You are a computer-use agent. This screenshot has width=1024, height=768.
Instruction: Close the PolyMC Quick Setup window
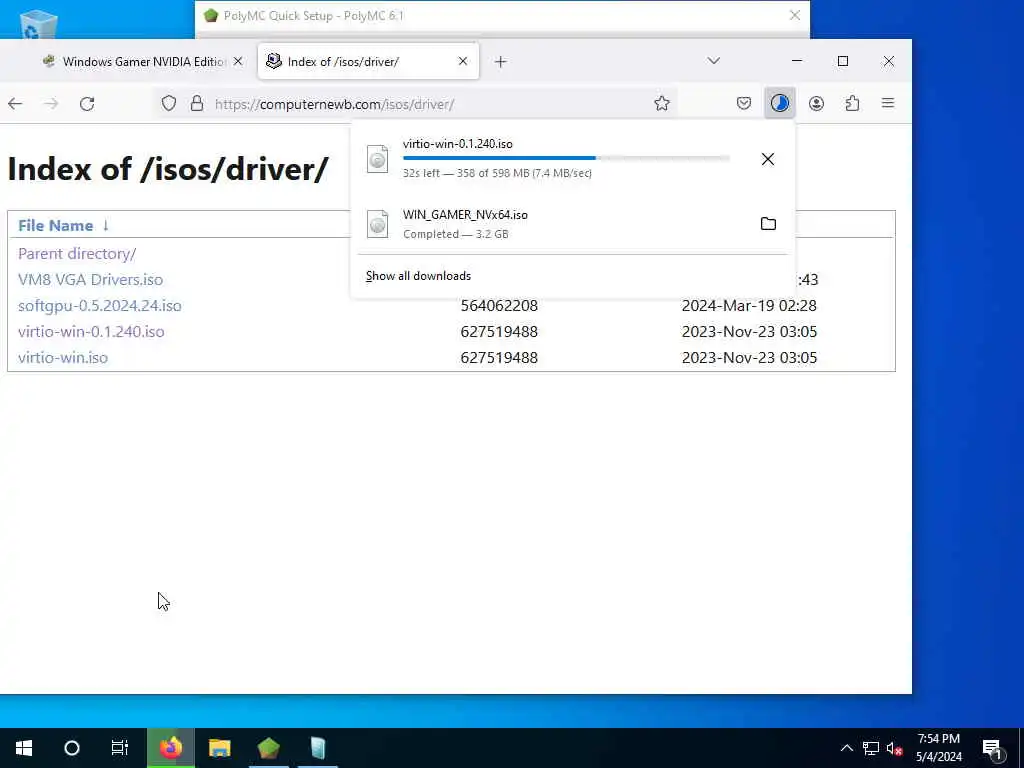pyautogui.click(x=795, y=15)
